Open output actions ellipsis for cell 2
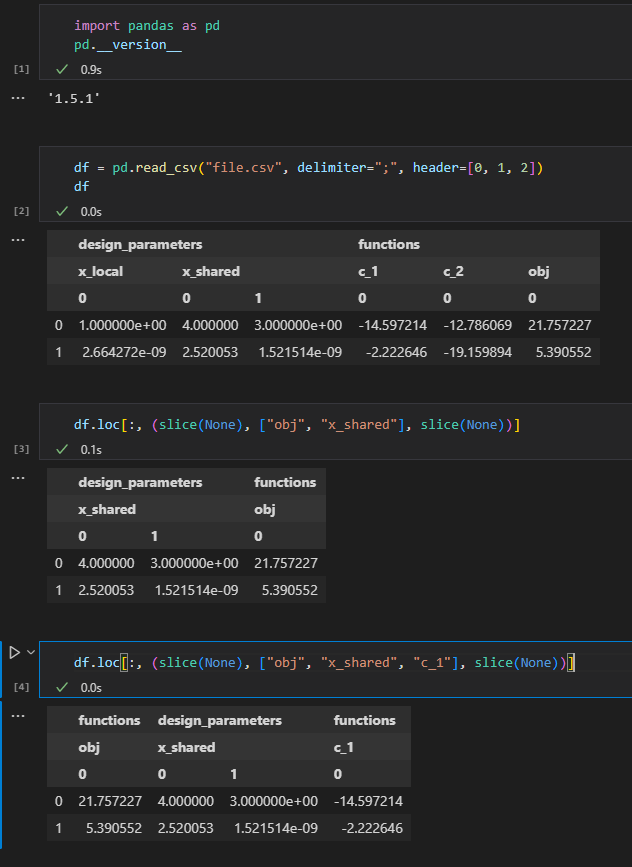 pyautogui.click(x=18, y=240)
